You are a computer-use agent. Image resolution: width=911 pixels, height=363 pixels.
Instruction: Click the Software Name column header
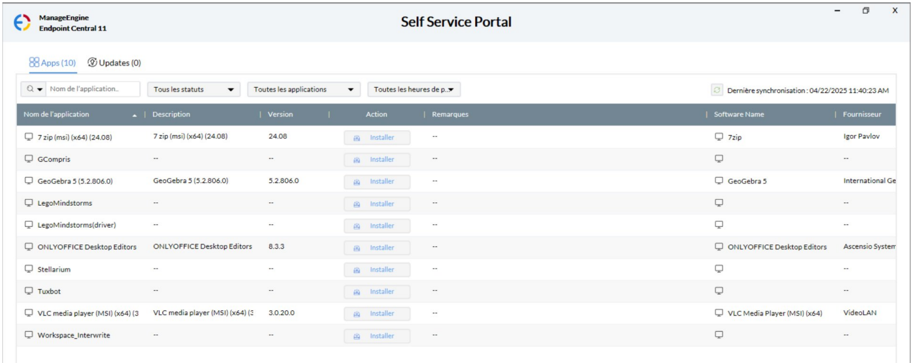[x=739, y=114]
